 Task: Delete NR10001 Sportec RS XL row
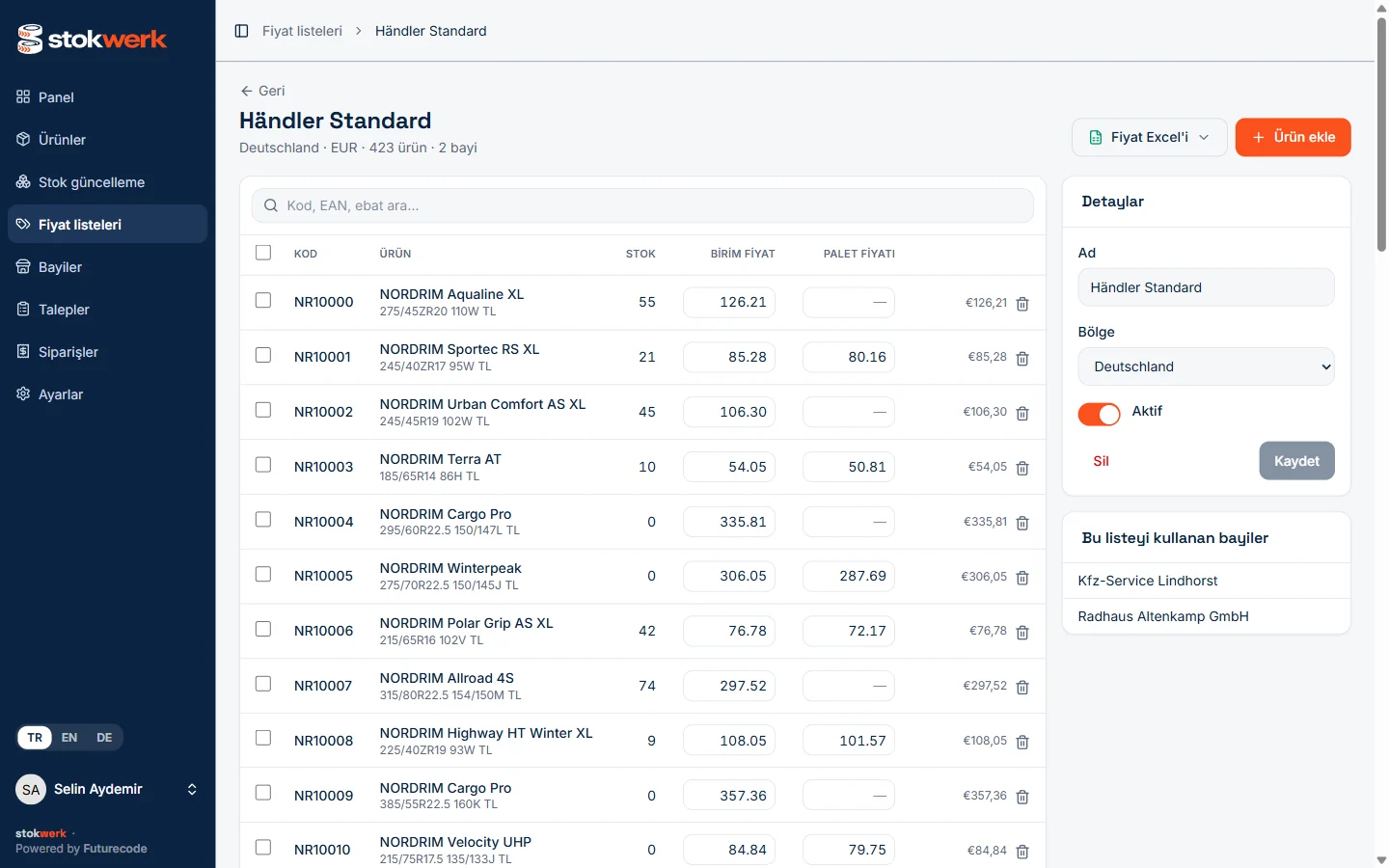point(1022,359)
